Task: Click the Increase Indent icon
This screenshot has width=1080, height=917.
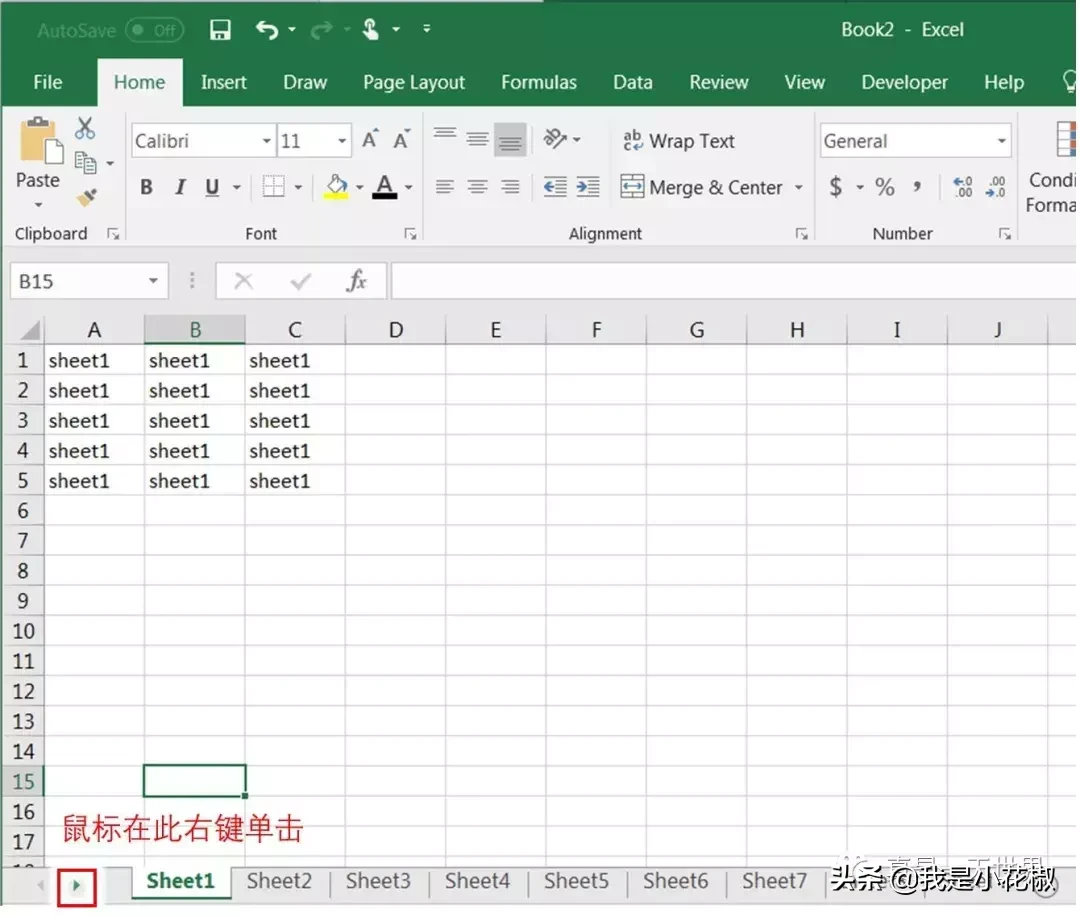Action: click(588, 187)
